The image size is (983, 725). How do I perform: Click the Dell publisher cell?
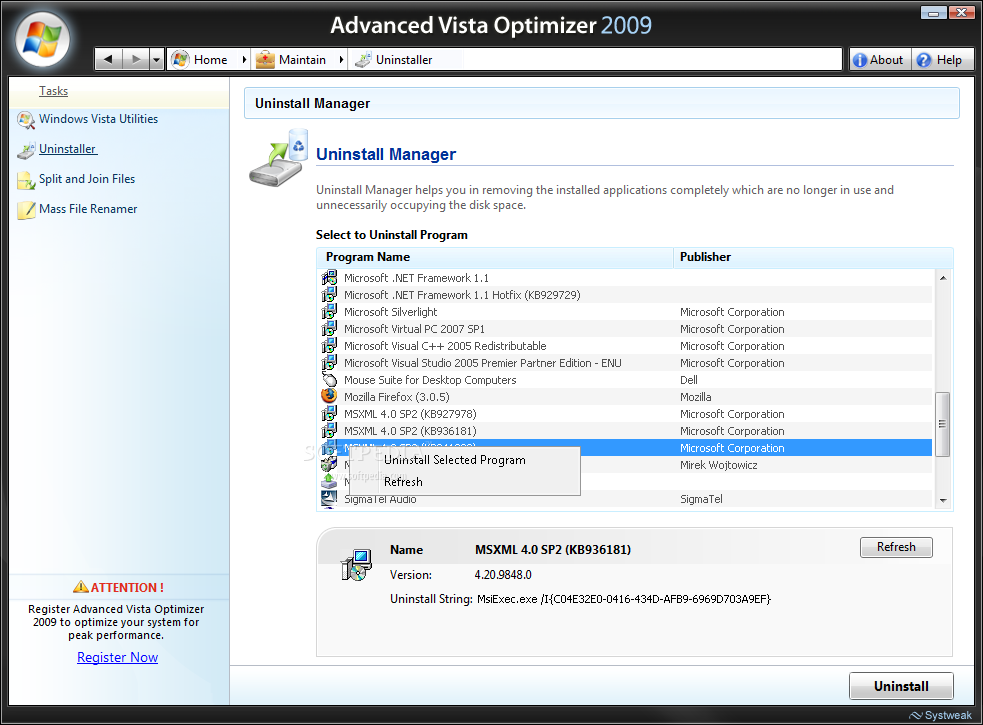(x=688, y=380)
